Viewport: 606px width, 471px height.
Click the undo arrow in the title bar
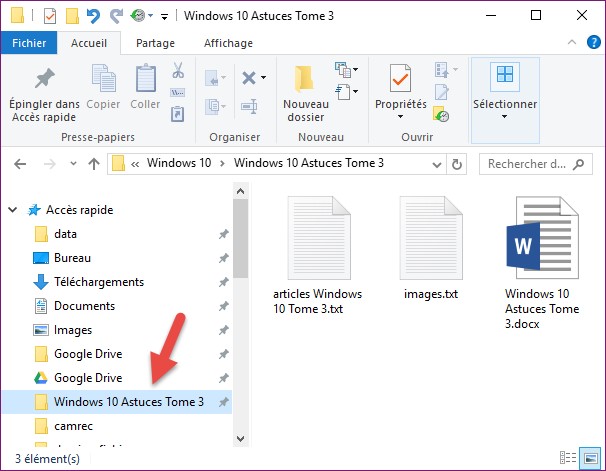click(x=93, y=16)
